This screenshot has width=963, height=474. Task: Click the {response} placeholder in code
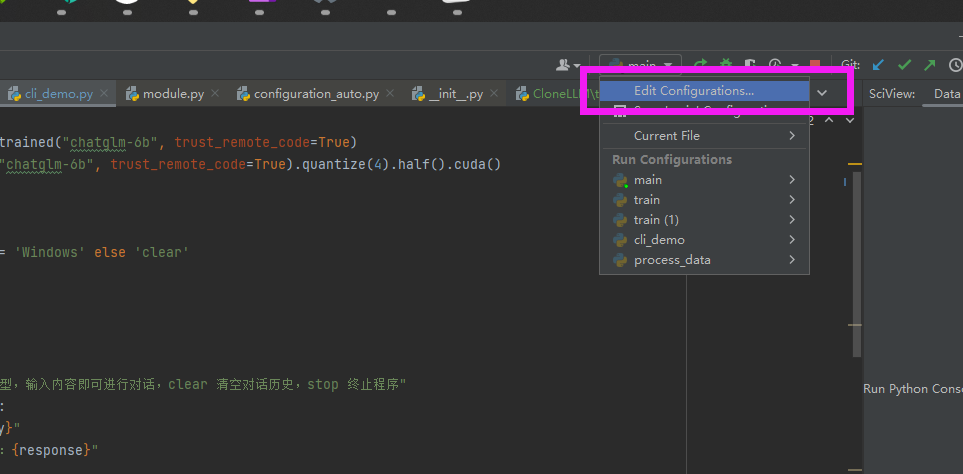(52, 450)
